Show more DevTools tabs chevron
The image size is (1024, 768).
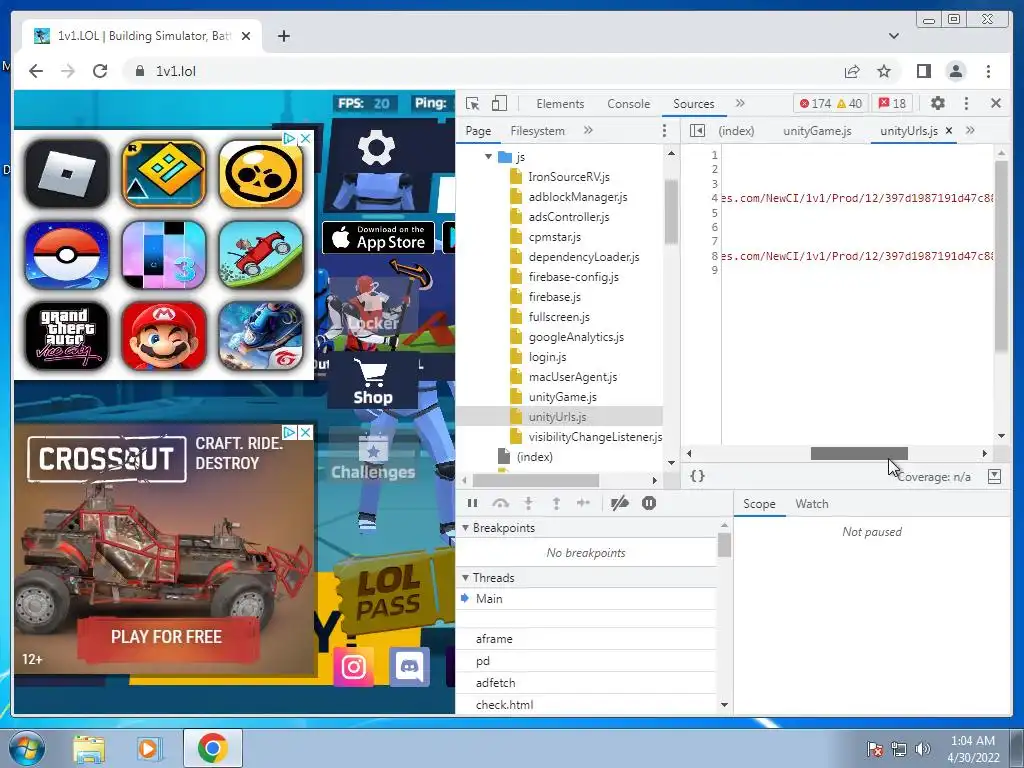click(x=740, y=103)
